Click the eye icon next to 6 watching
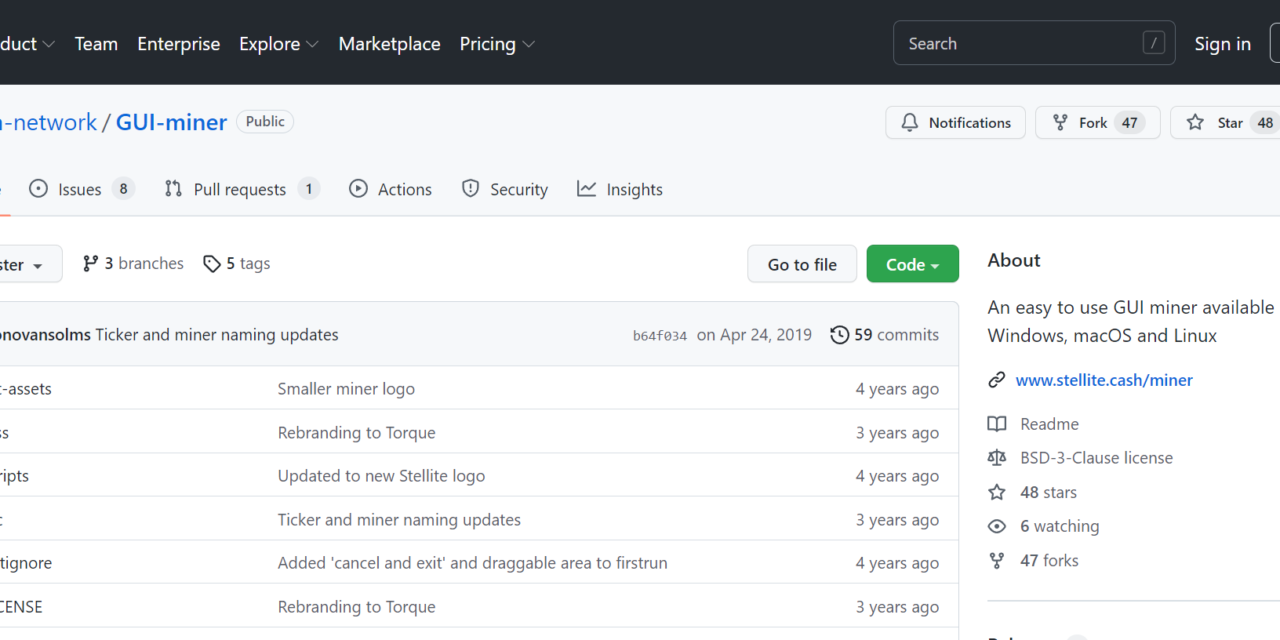This screenshot has height=640, width=1280. pyautogui.click(x=997, y=525)
